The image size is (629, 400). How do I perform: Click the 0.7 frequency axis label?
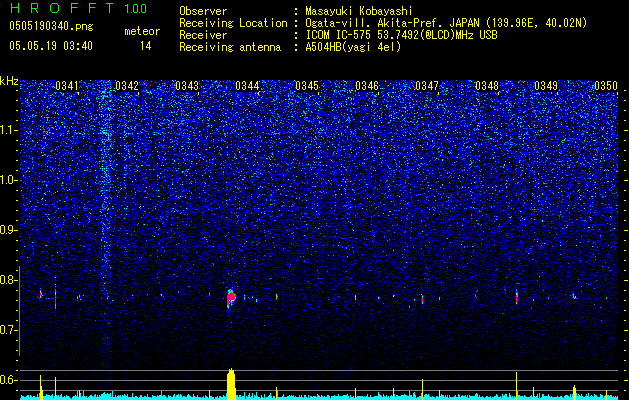[x=9, y=330]
